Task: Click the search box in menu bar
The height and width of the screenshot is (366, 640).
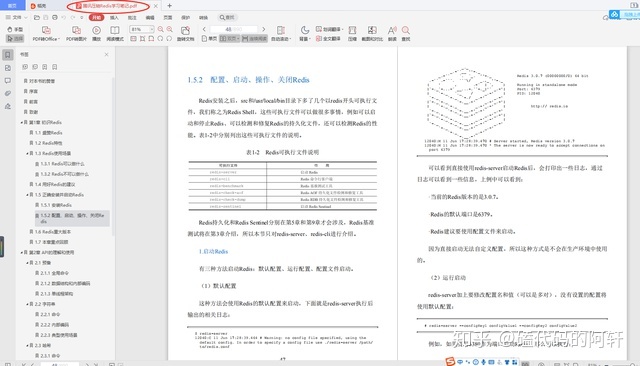Action: (x=227, y=18)
